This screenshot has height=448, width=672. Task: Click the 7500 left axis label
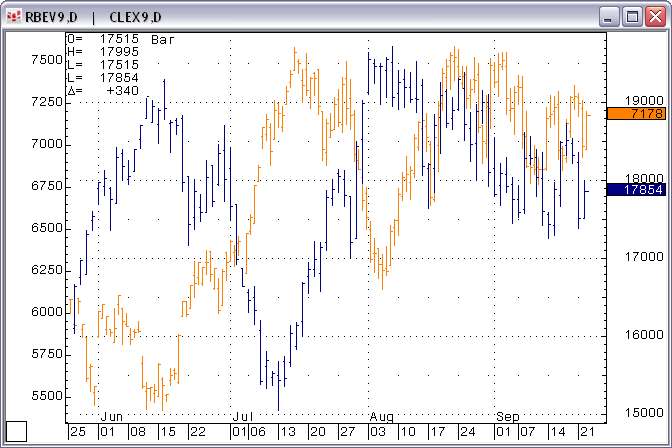(x=47, y=60)
